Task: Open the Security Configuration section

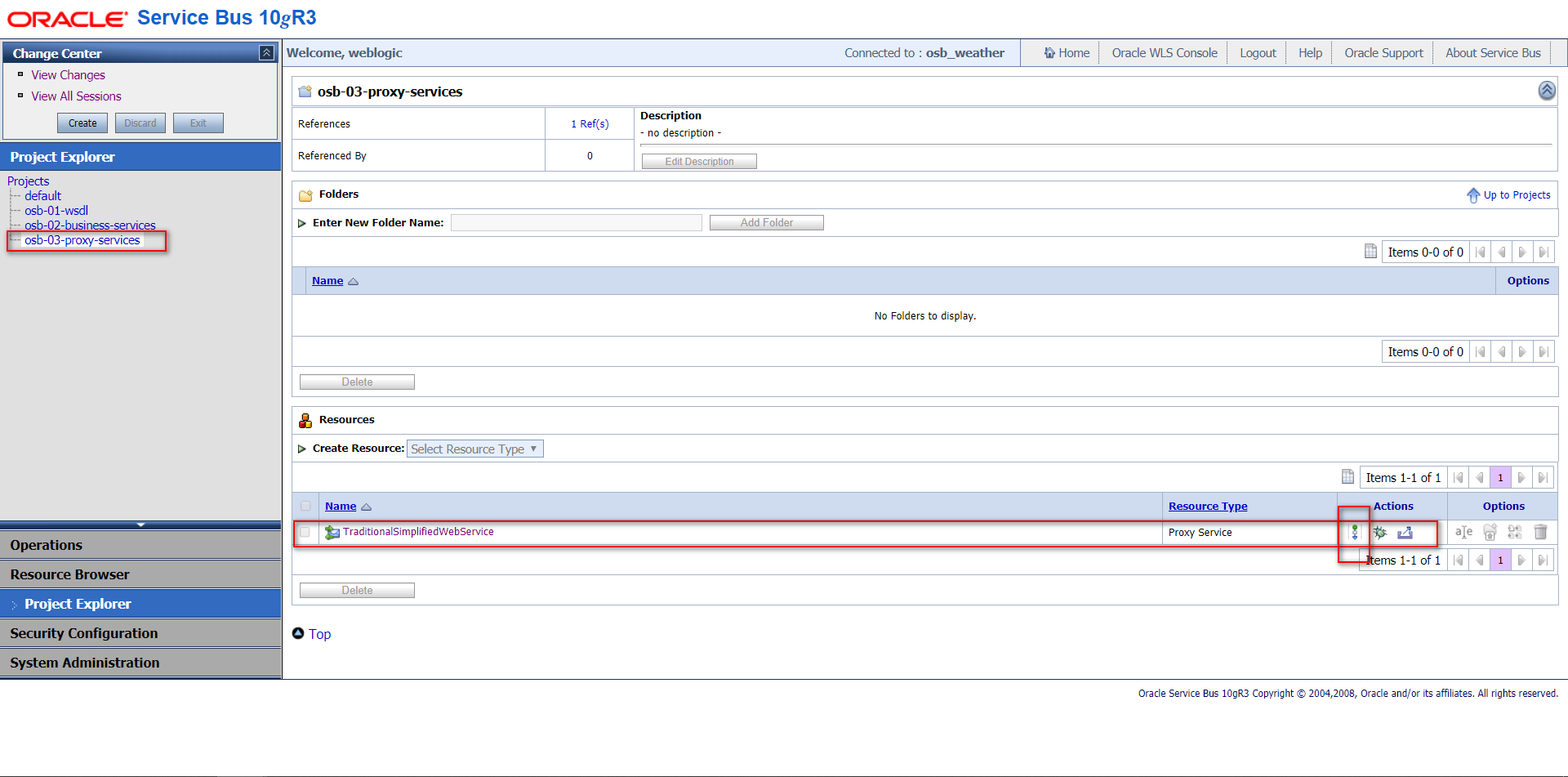Action: point(140,633)
